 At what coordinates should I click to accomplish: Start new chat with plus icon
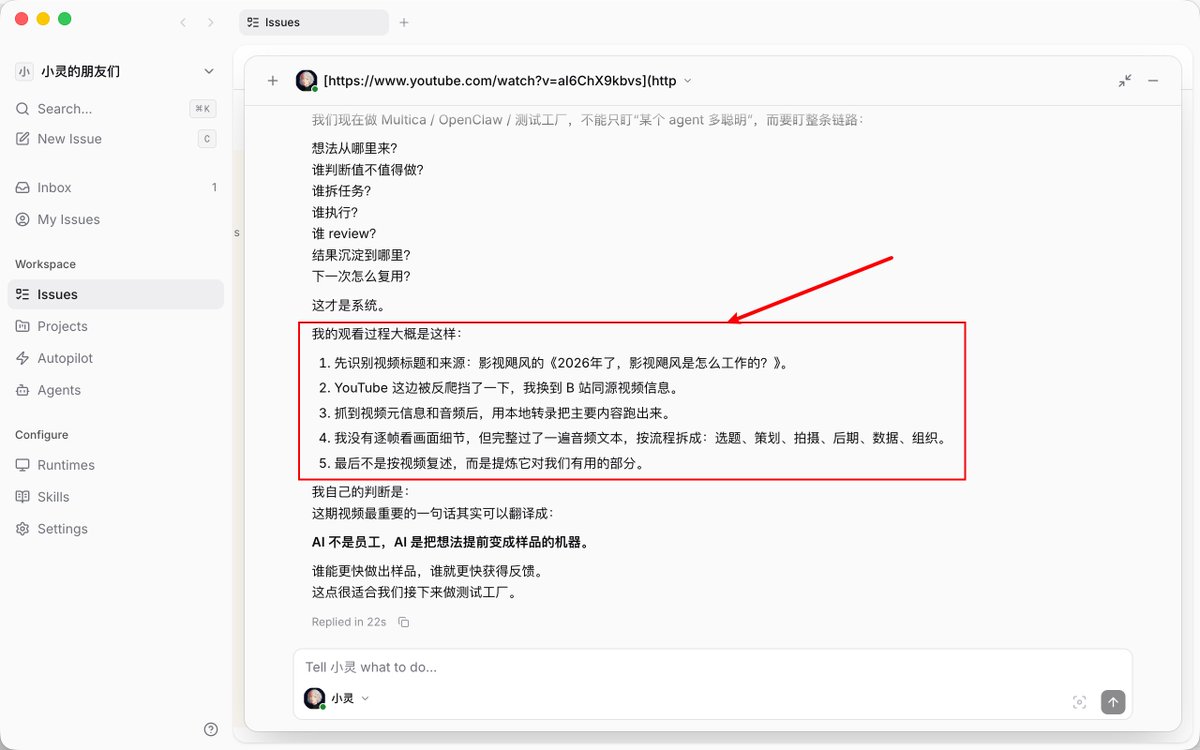pyautogui.click(x=272, y=81)
